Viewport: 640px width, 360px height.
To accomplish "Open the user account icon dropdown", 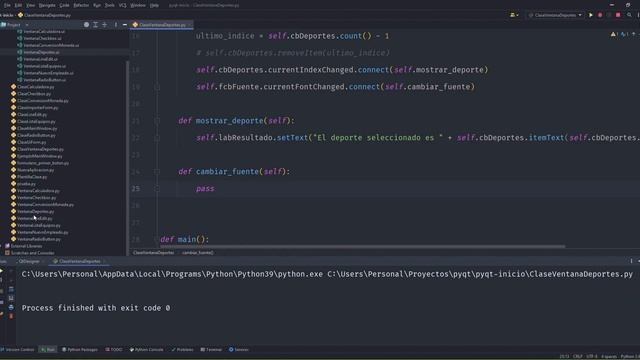I will click(x=514, y=15).
